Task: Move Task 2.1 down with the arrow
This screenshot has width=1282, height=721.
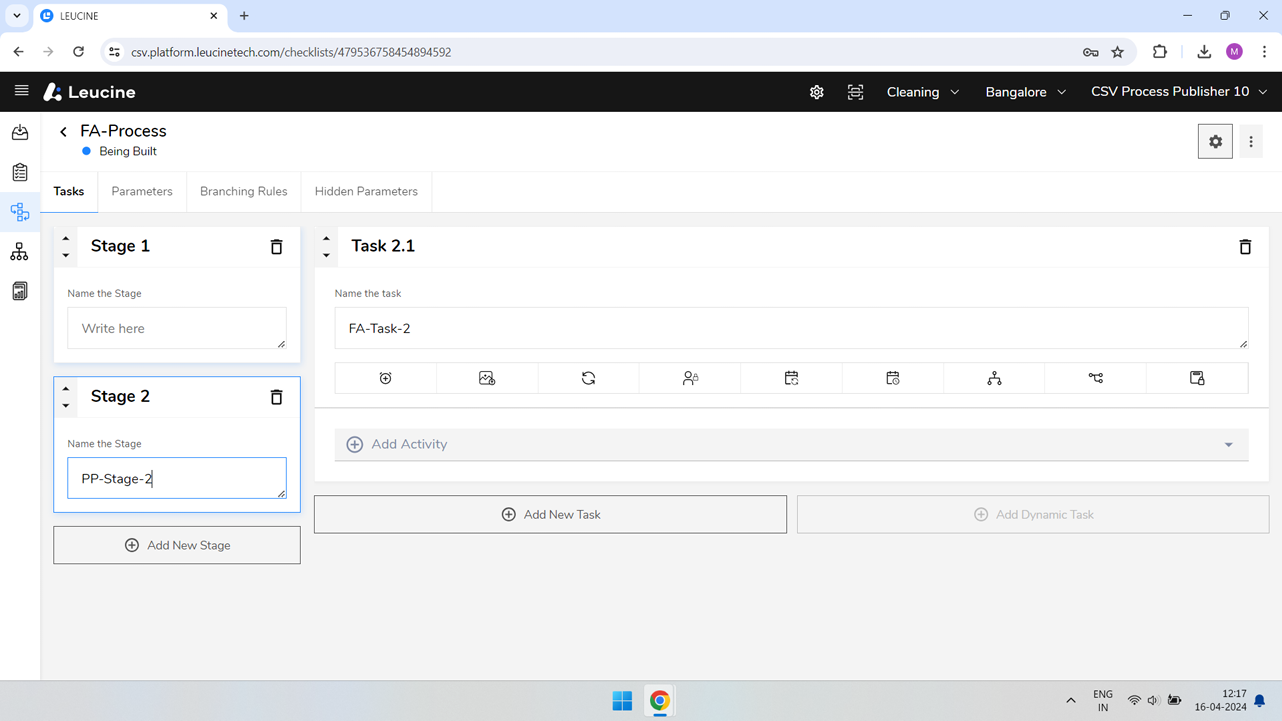Action: (326, 256)
